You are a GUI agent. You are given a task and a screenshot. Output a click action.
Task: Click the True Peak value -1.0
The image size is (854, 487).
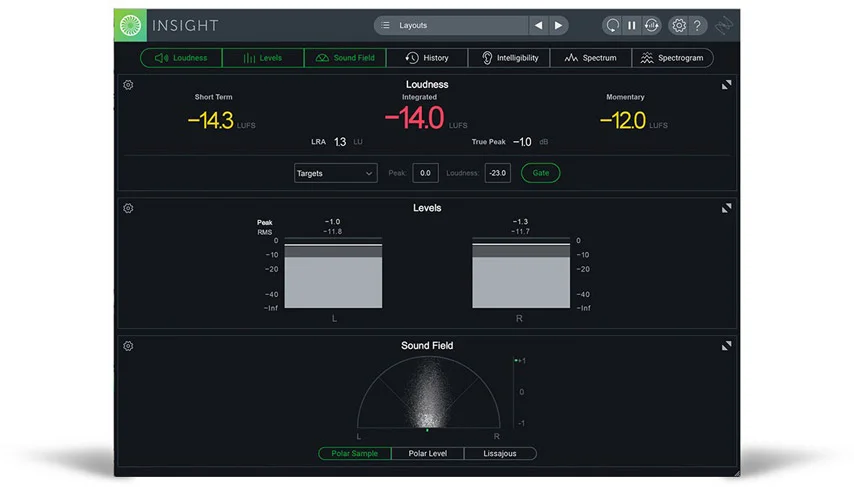coord(522,142)
